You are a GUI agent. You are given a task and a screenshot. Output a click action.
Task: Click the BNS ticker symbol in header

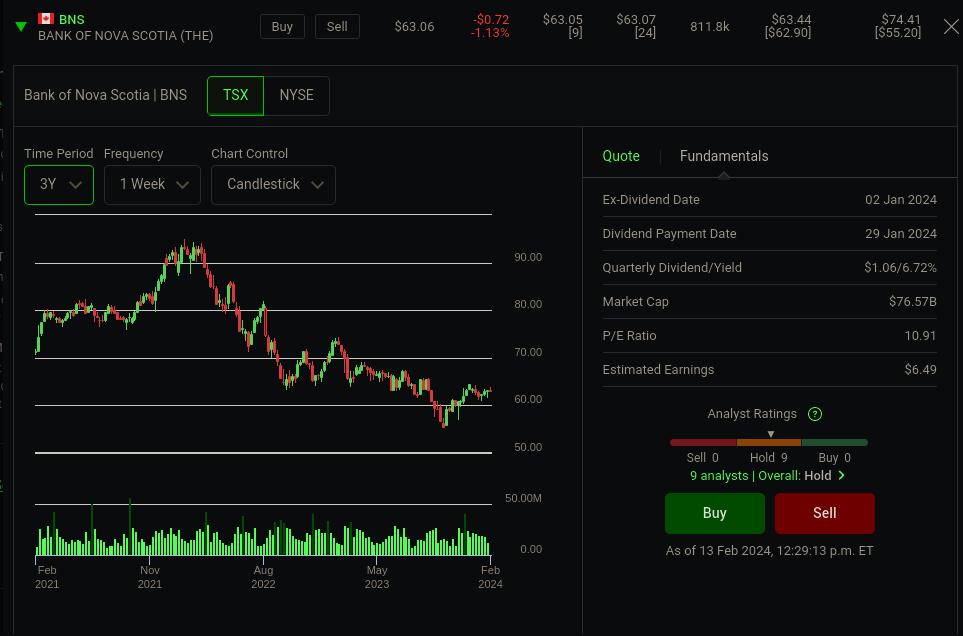[x=72, y=19]
